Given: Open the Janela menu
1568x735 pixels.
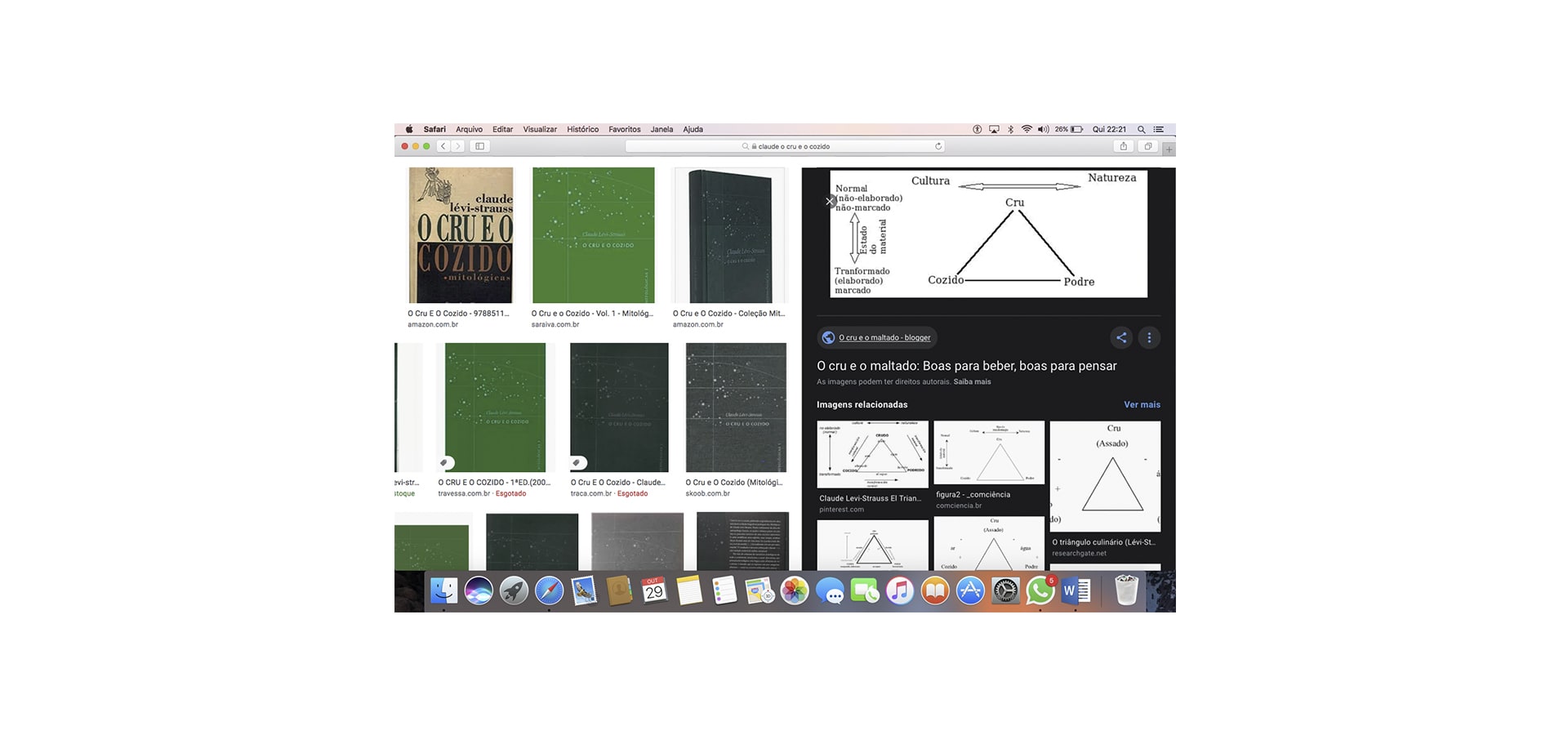Looking at the screenshot, I should click(661, 129).
